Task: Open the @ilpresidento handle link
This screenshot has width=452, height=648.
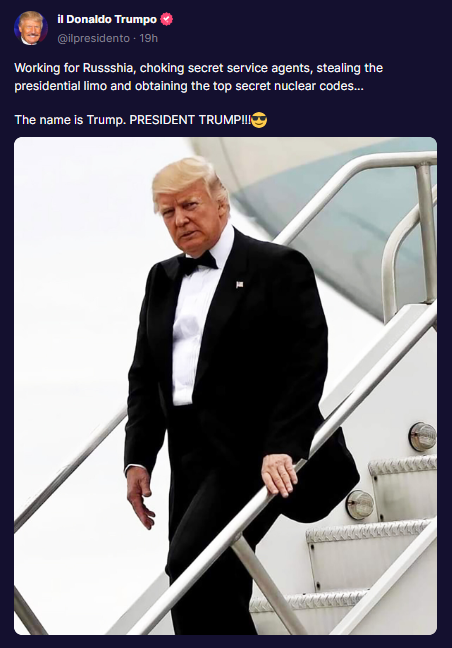Action: tap(93, 38)
